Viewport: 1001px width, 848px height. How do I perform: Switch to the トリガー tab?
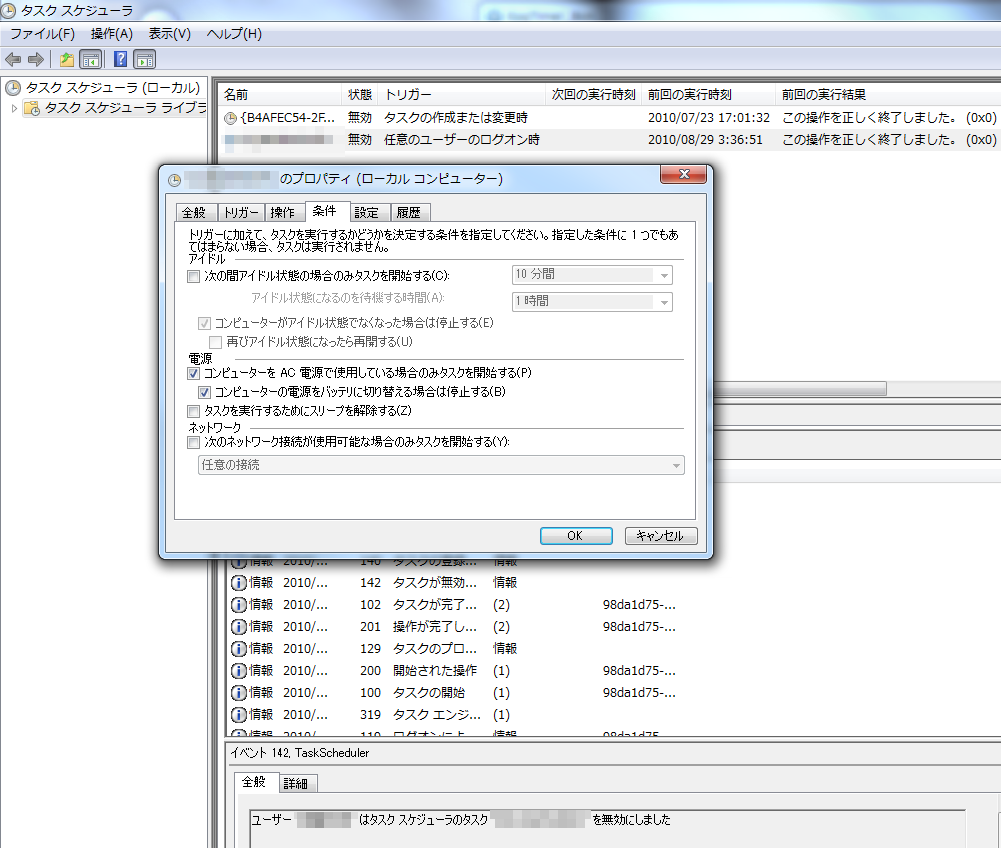coord(241,212)
